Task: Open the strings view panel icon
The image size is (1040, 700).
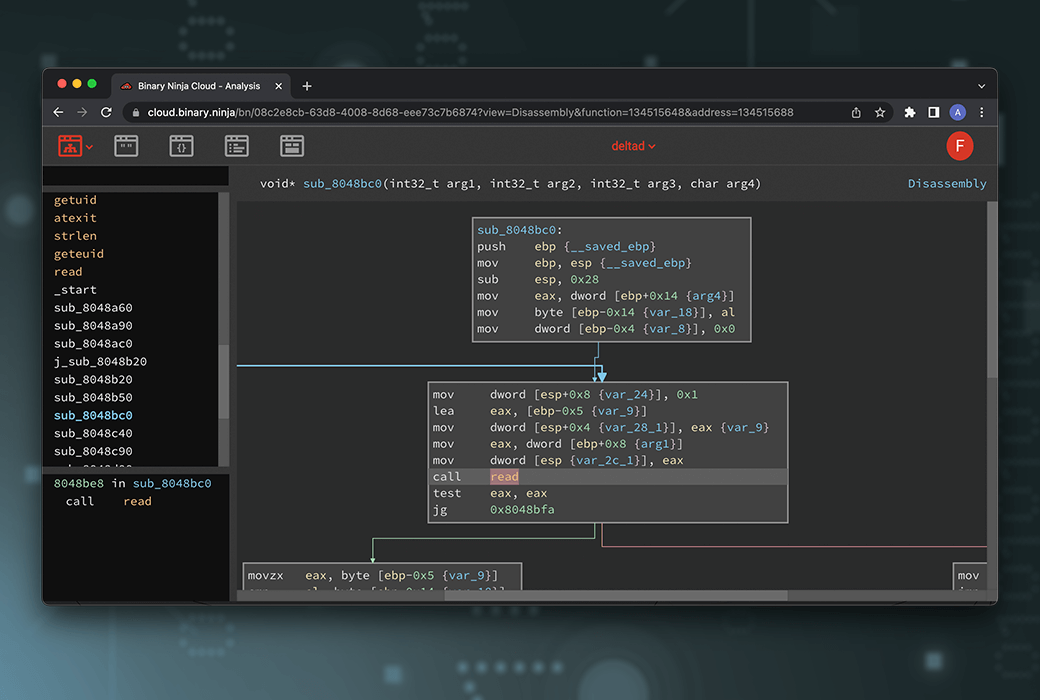Action: pos(126,146)
